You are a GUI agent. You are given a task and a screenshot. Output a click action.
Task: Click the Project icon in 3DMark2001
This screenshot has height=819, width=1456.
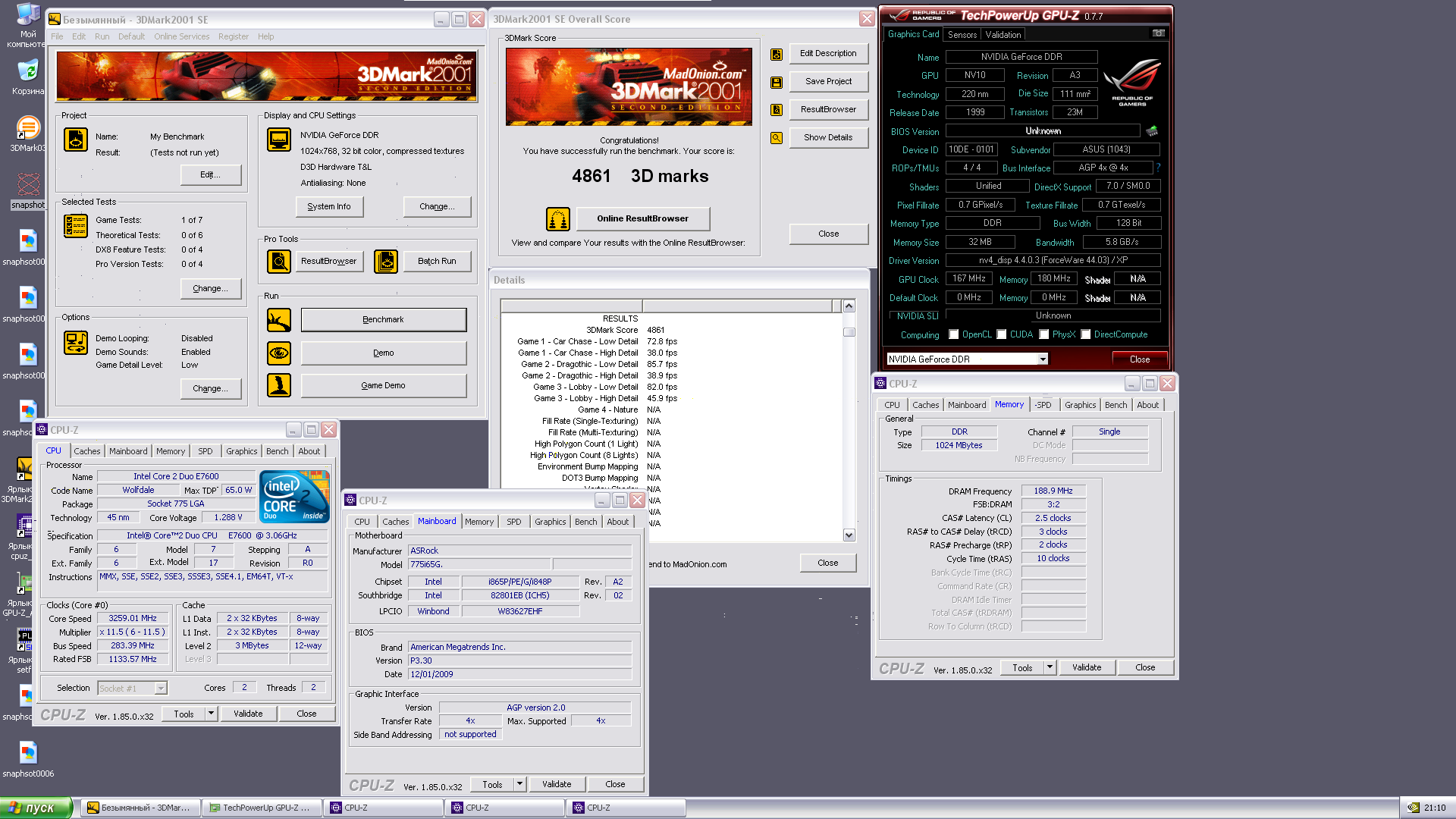point(76,140)
